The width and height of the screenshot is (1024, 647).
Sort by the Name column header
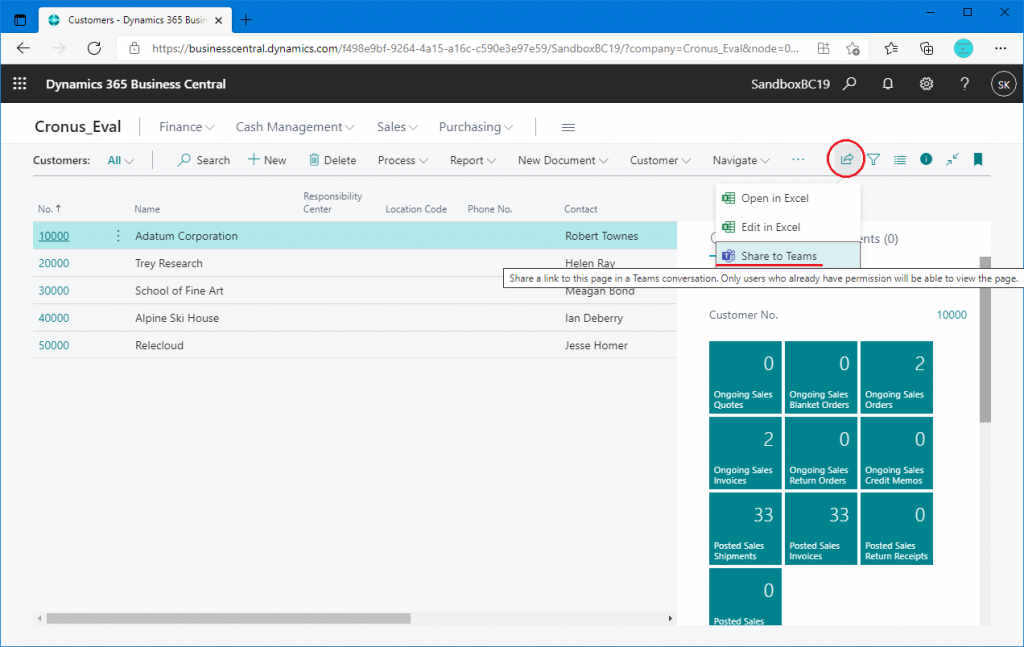147,210
